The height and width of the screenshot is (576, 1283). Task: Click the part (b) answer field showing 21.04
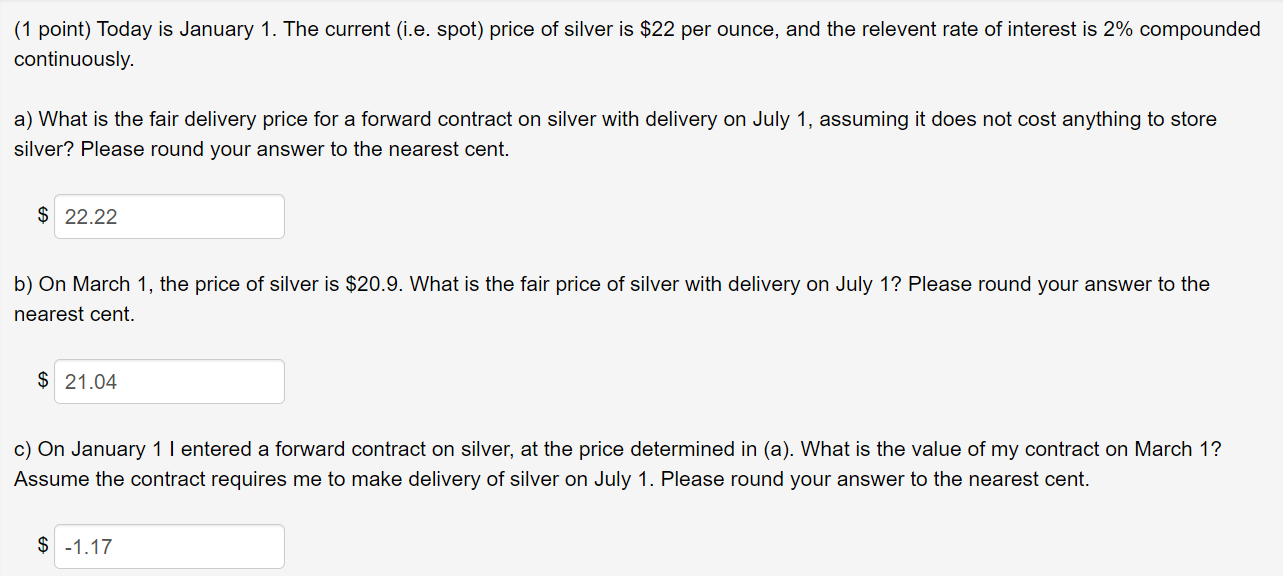(169, 381)
